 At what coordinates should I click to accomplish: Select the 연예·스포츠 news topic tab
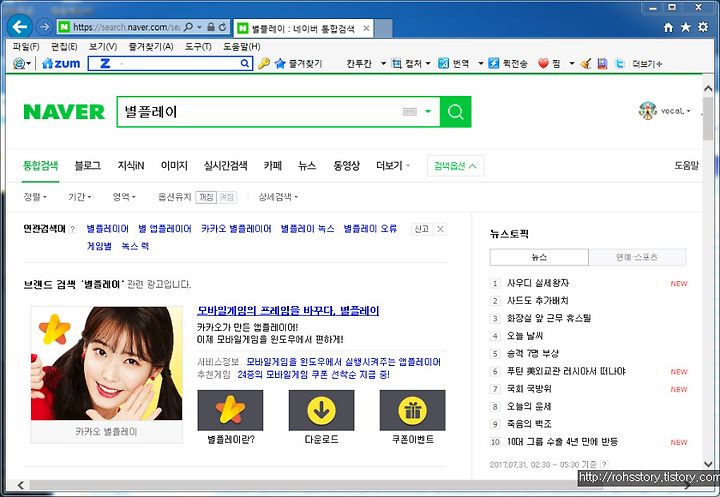coord(637,257)
